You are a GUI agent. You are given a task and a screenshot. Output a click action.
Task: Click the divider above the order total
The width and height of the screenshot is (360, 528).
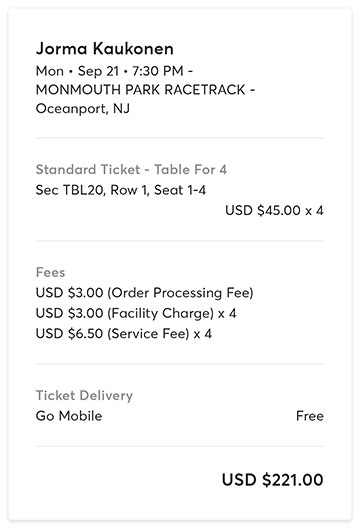coord(180,447)
